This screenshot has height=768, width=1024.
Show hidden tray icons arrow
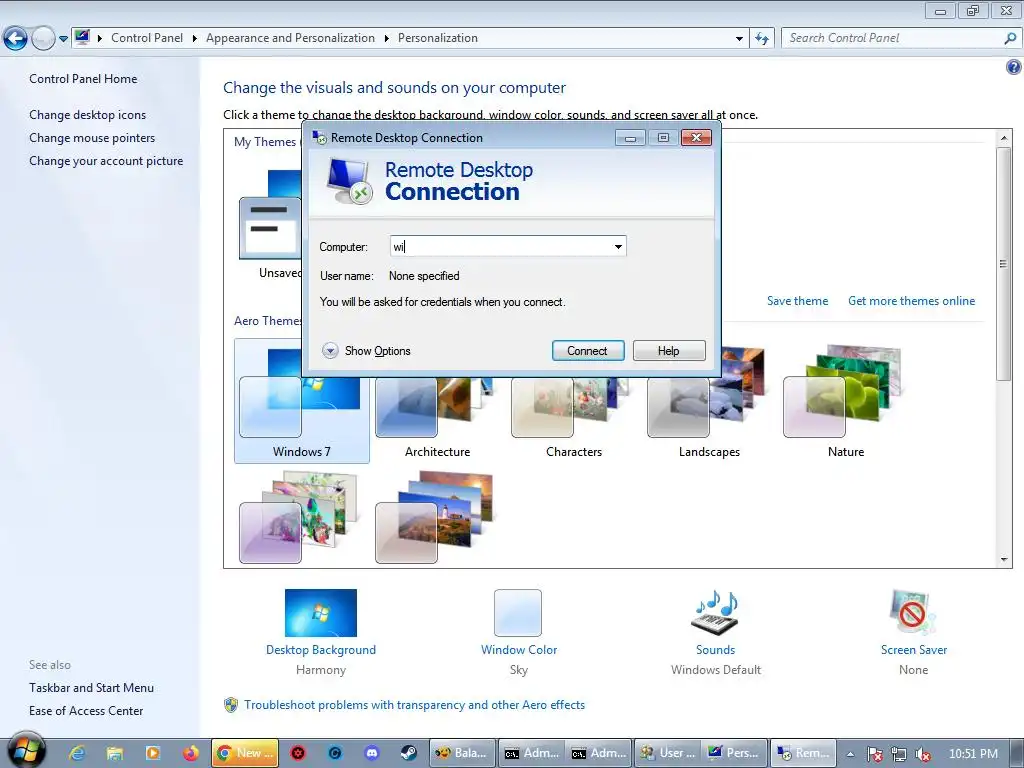[850, 754]
